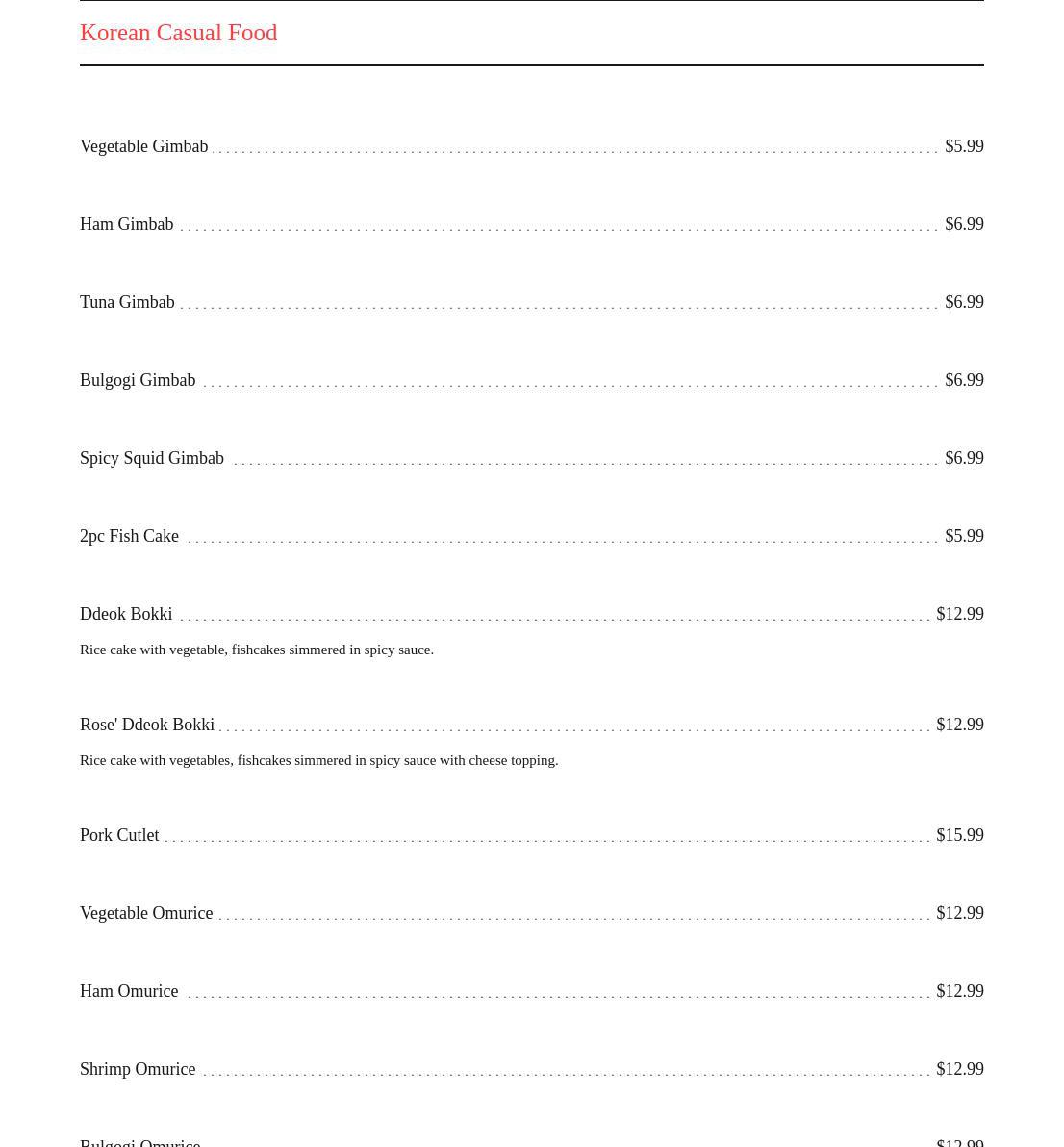
Task: Click the 2pc Fish Cake $5.99 price
Action: (x=964, y=536)
